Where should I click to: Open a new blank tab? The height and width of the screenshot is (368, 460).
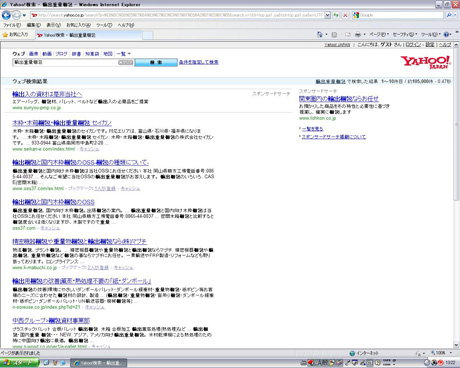pyautogui.click(x=148, y=35)
